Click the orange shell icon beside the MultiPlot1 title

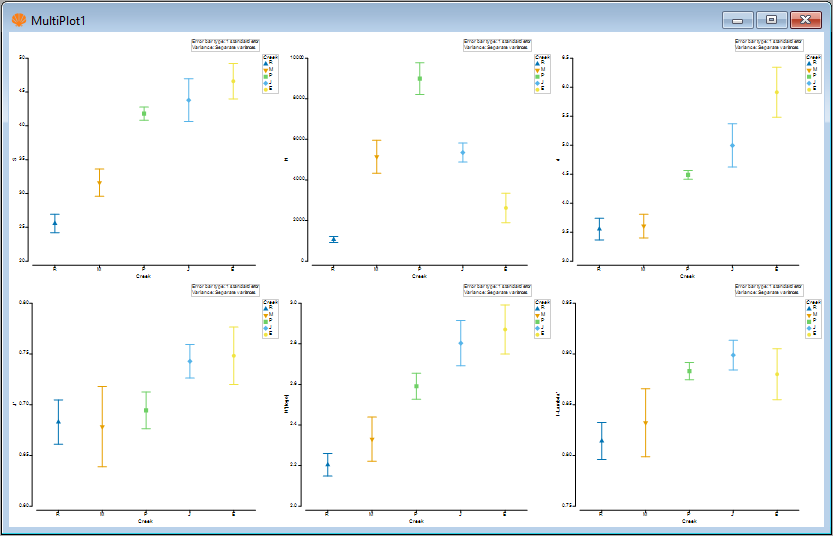click(x=19, y=20)
